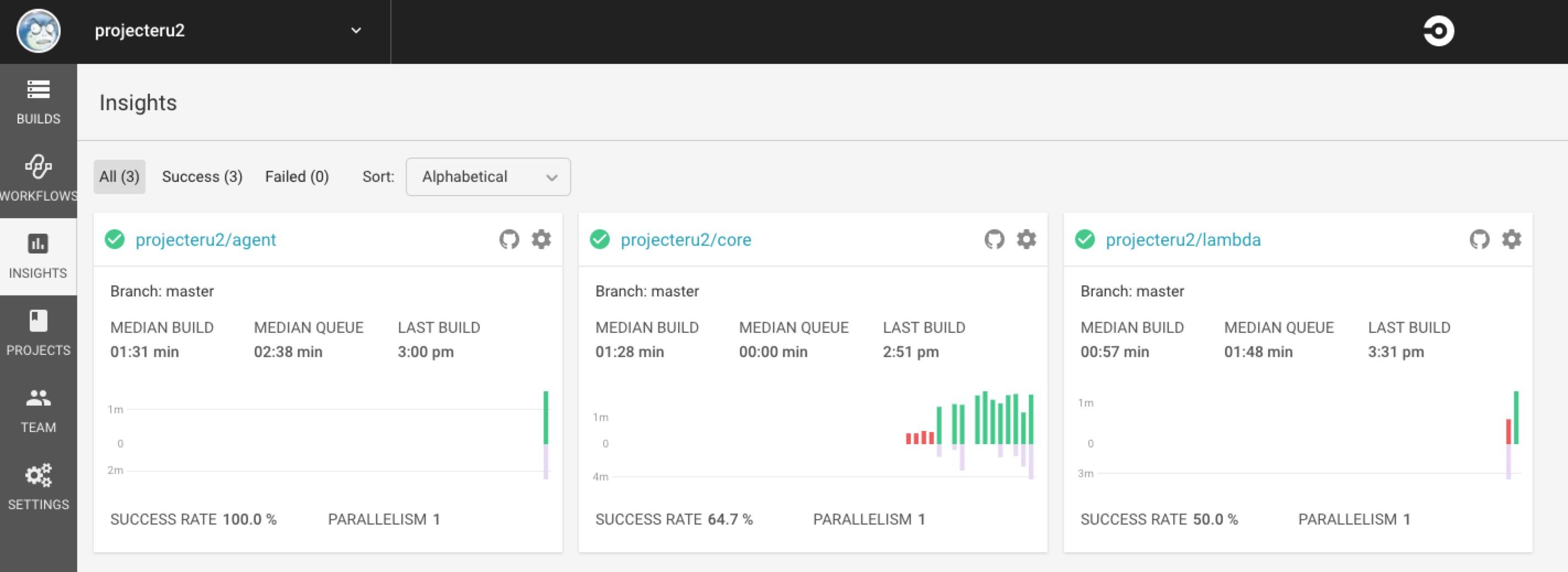Switch to the Success (3) filter
The width and height of the screenshot is (1568, 572).
tap(202, 177)
